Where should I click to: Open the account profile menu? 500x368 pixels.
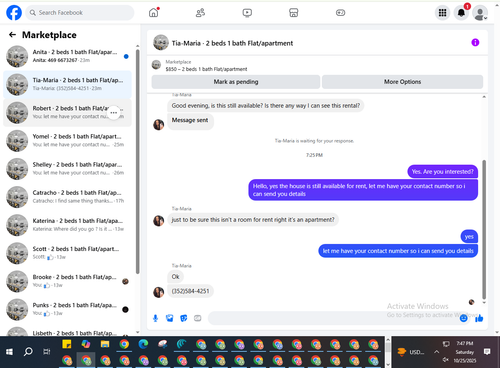tap(480, 13)
